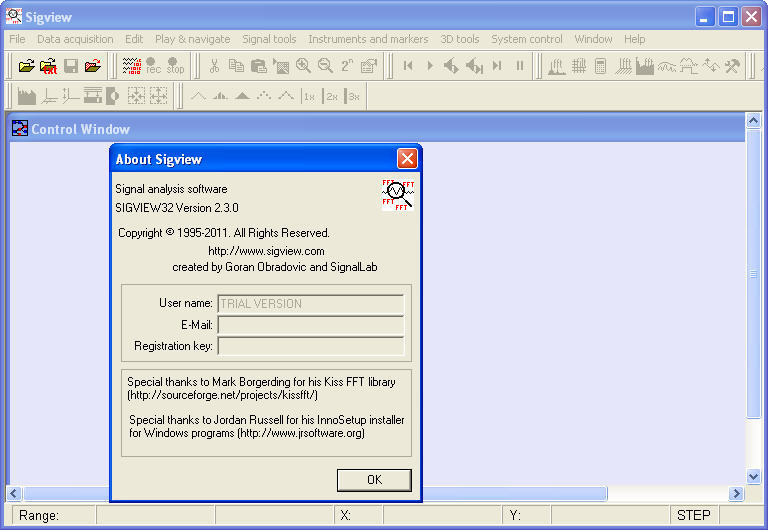The height and width of the screenshot is (530, 768).
Task: Open the signal calculator icon
Action: 600,66
